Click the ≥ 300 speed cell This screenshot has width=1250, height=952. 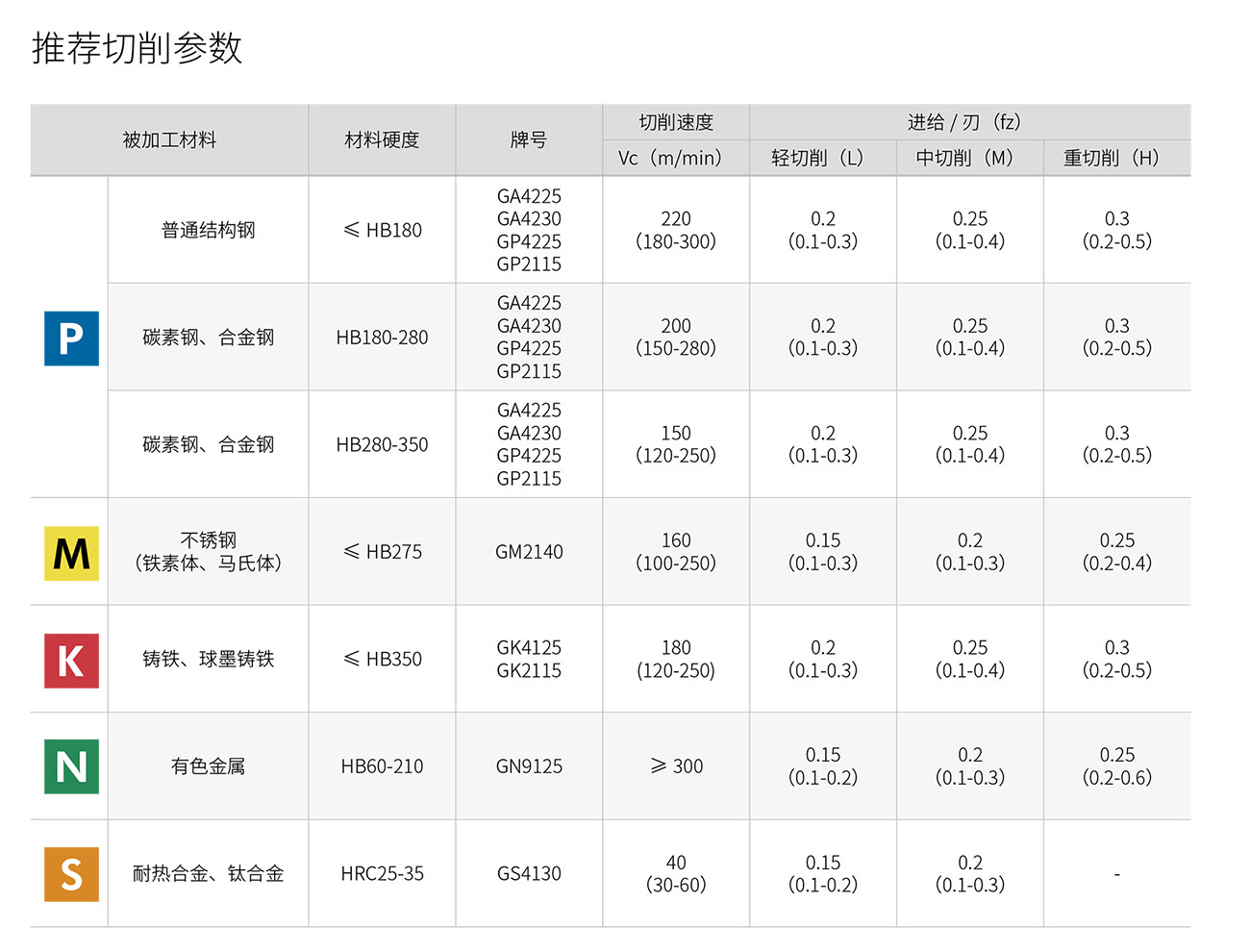pos(676,766)
